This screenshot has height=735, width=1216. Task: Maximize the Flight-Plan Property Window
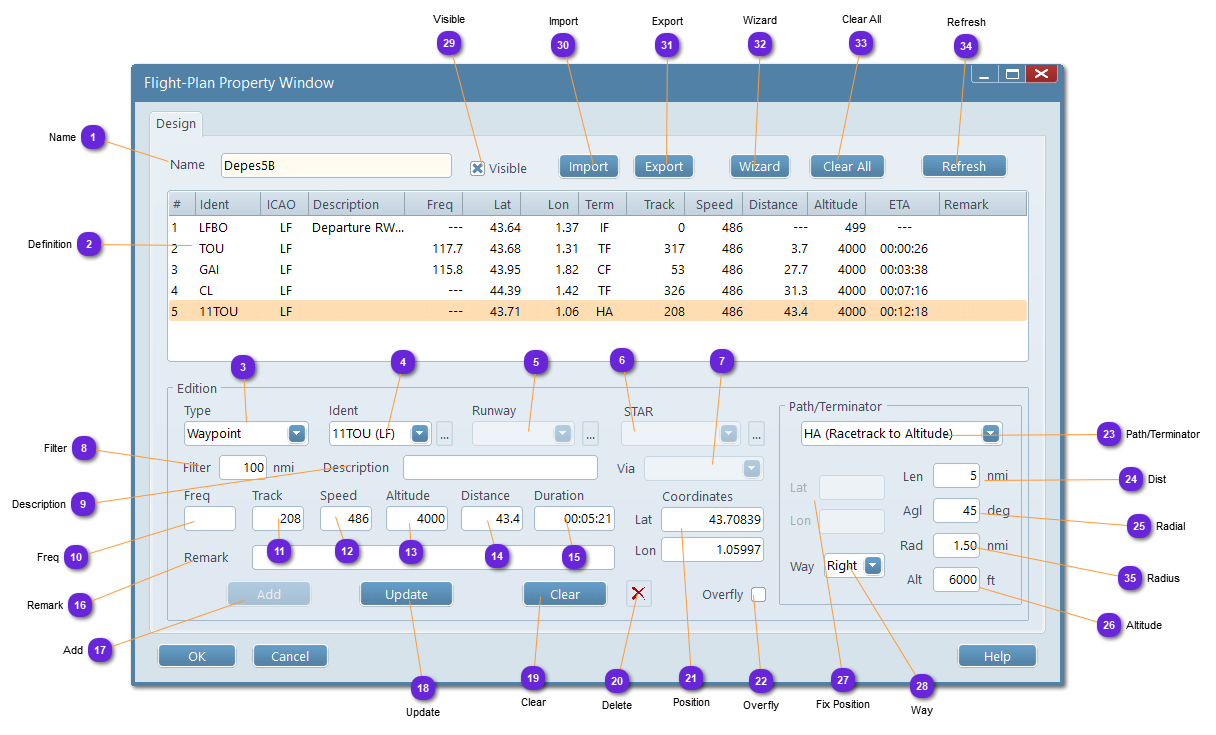(x=1012, y=74)
